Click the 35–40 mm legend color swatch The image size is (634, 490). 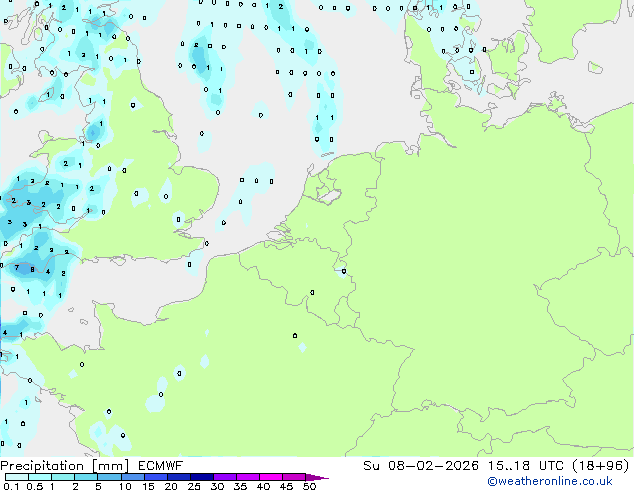(x=248, y=477)
